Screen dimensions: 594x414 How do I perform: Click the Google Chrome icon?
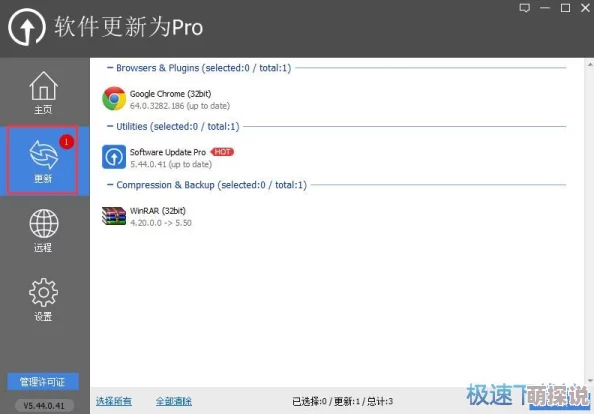114,98
